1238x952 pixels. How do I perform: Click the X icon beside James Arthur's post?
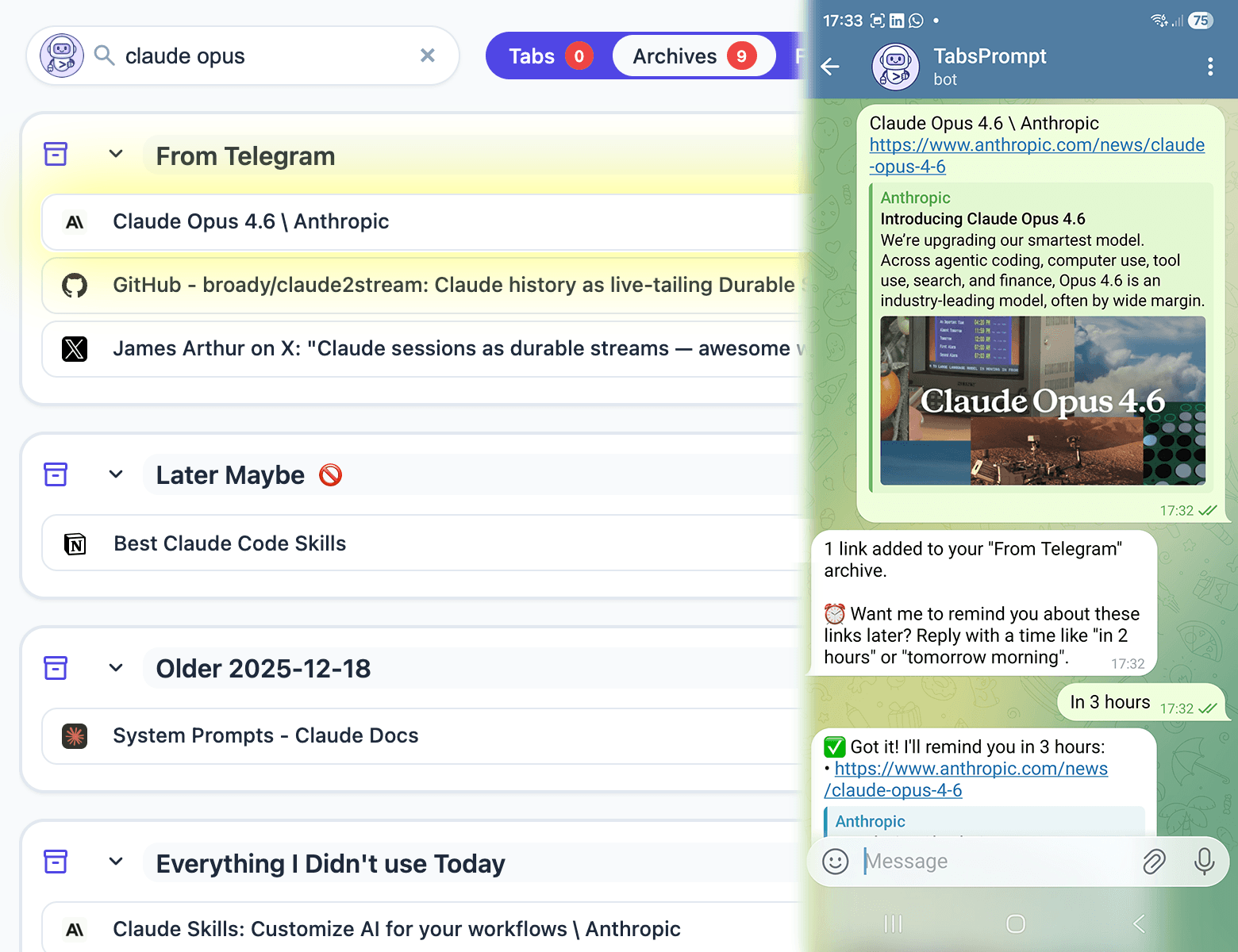(74, 349)
